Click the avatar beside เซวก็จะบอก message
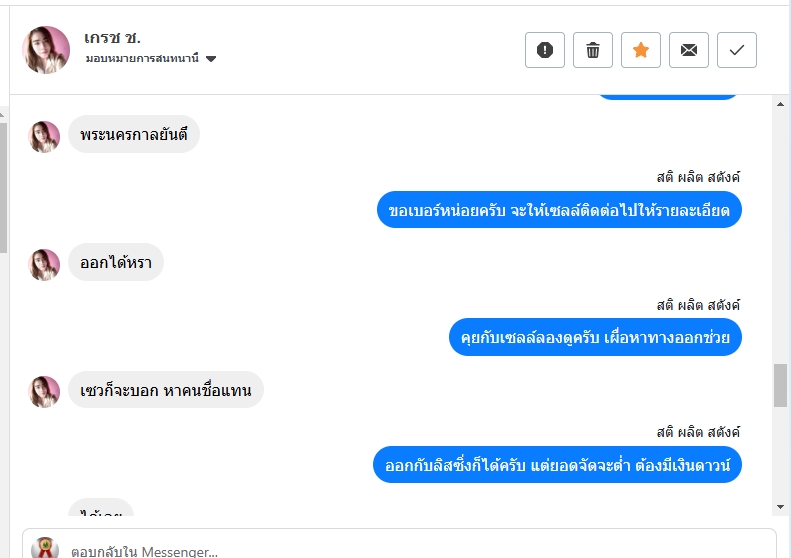The width and height of the screenshot is (791, 558). tap(45, 391)
